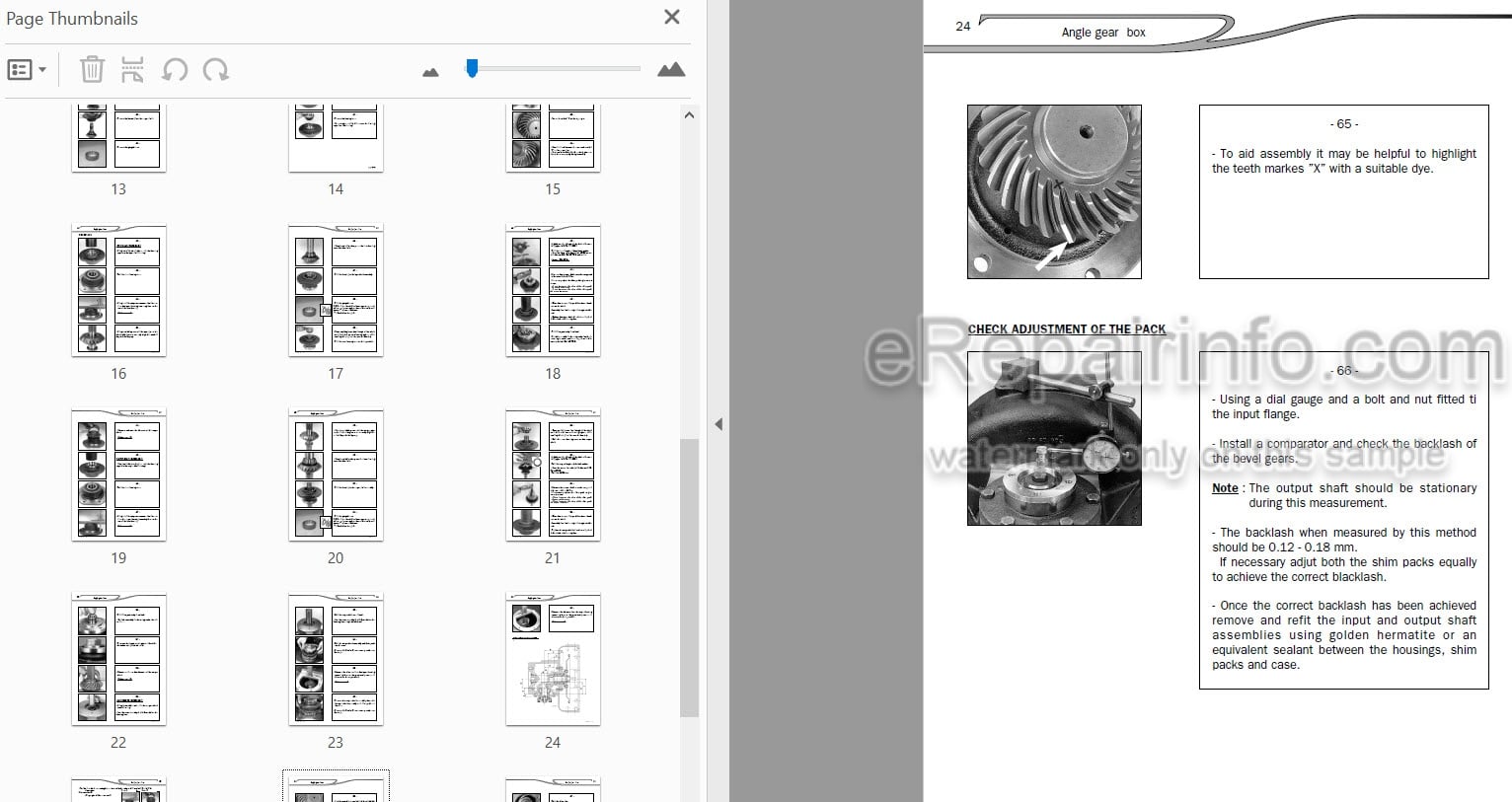This screenshot has width=1512, height=802.
Task: Click the thumbnail size slider handle
Action: (472, 68)
